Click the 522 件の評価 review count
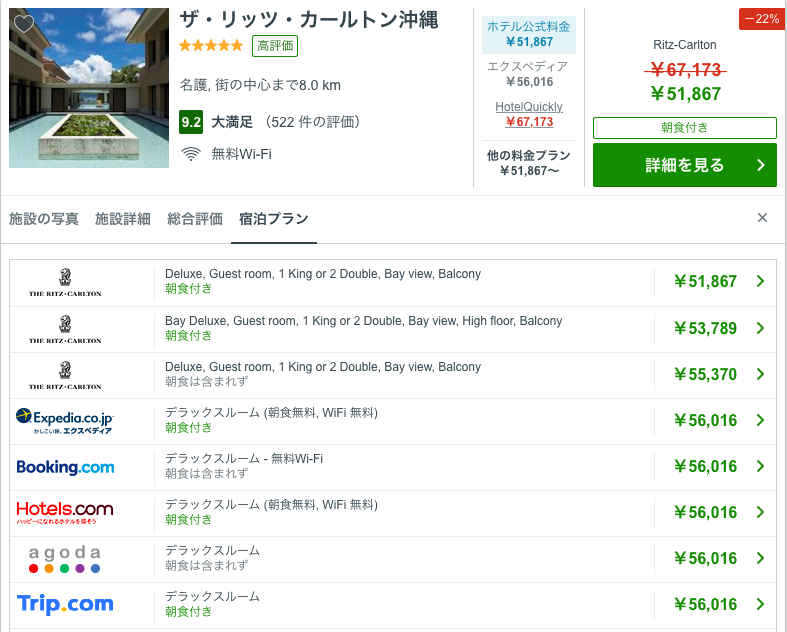Screen dimensions: 787x632 point(313,122)
